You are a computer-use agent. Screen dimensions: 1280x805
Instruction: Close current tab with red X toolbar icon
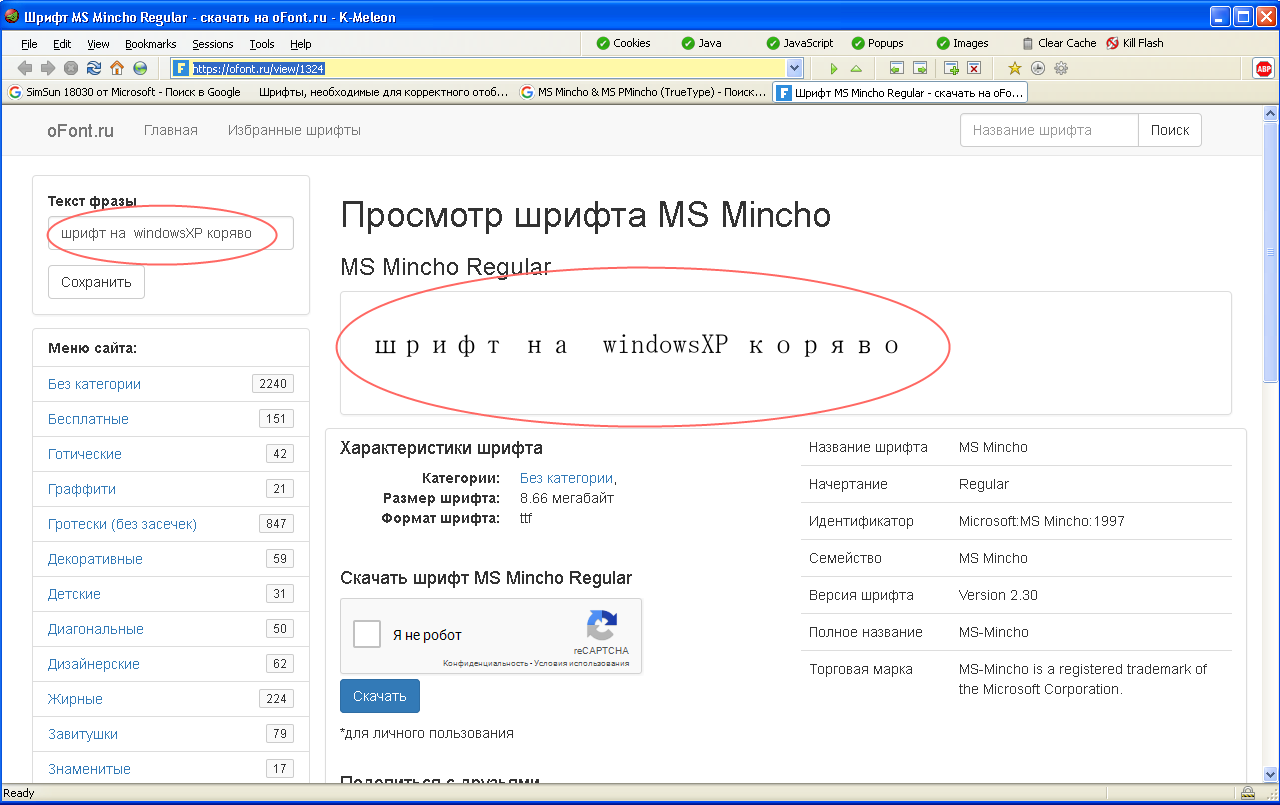point(974,68)
